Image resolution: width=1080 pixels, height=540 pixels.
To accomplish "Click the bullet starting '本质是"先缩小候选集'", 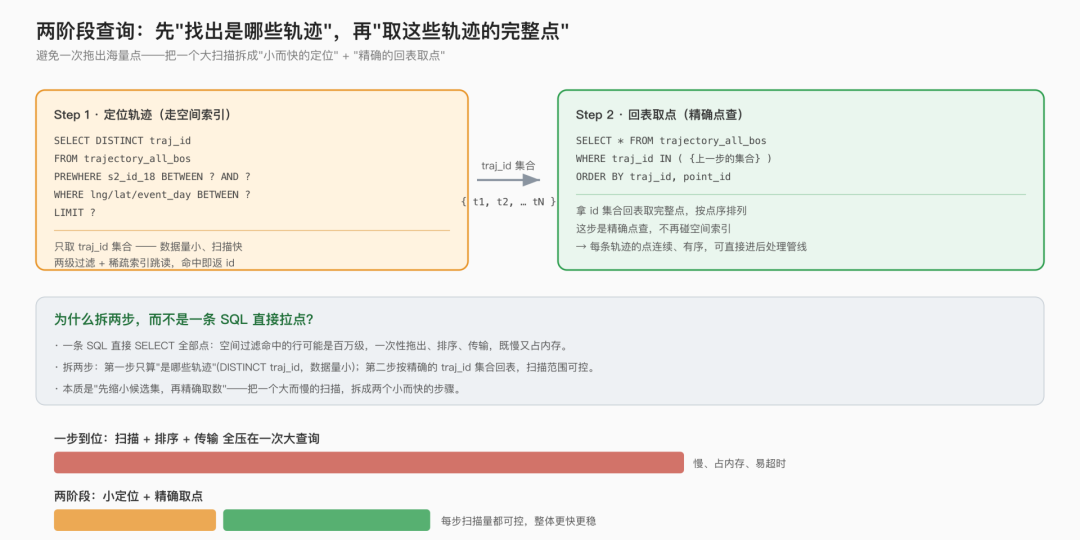I will pos(258,388).
